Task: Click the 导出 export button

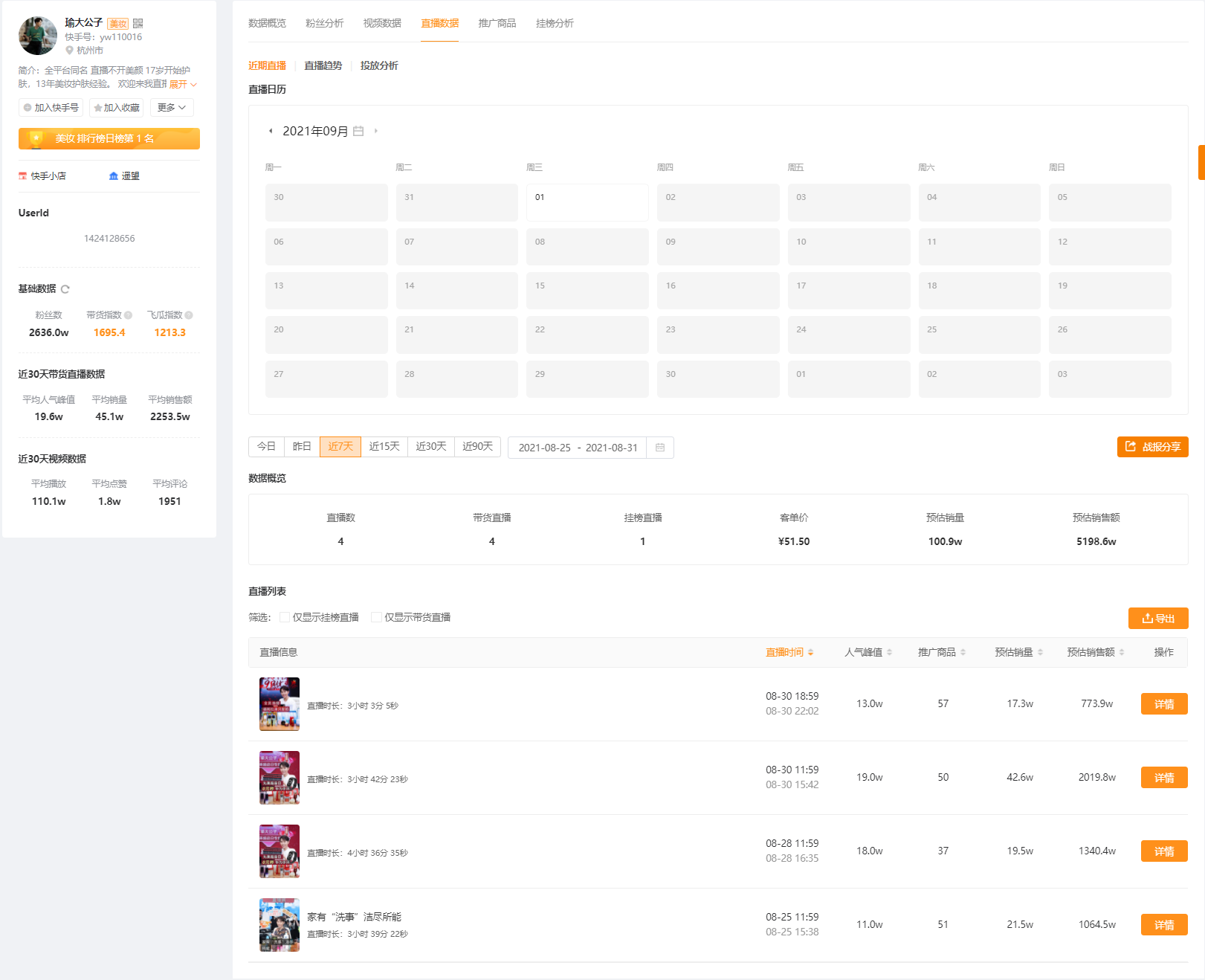Action: (1158, 618)
